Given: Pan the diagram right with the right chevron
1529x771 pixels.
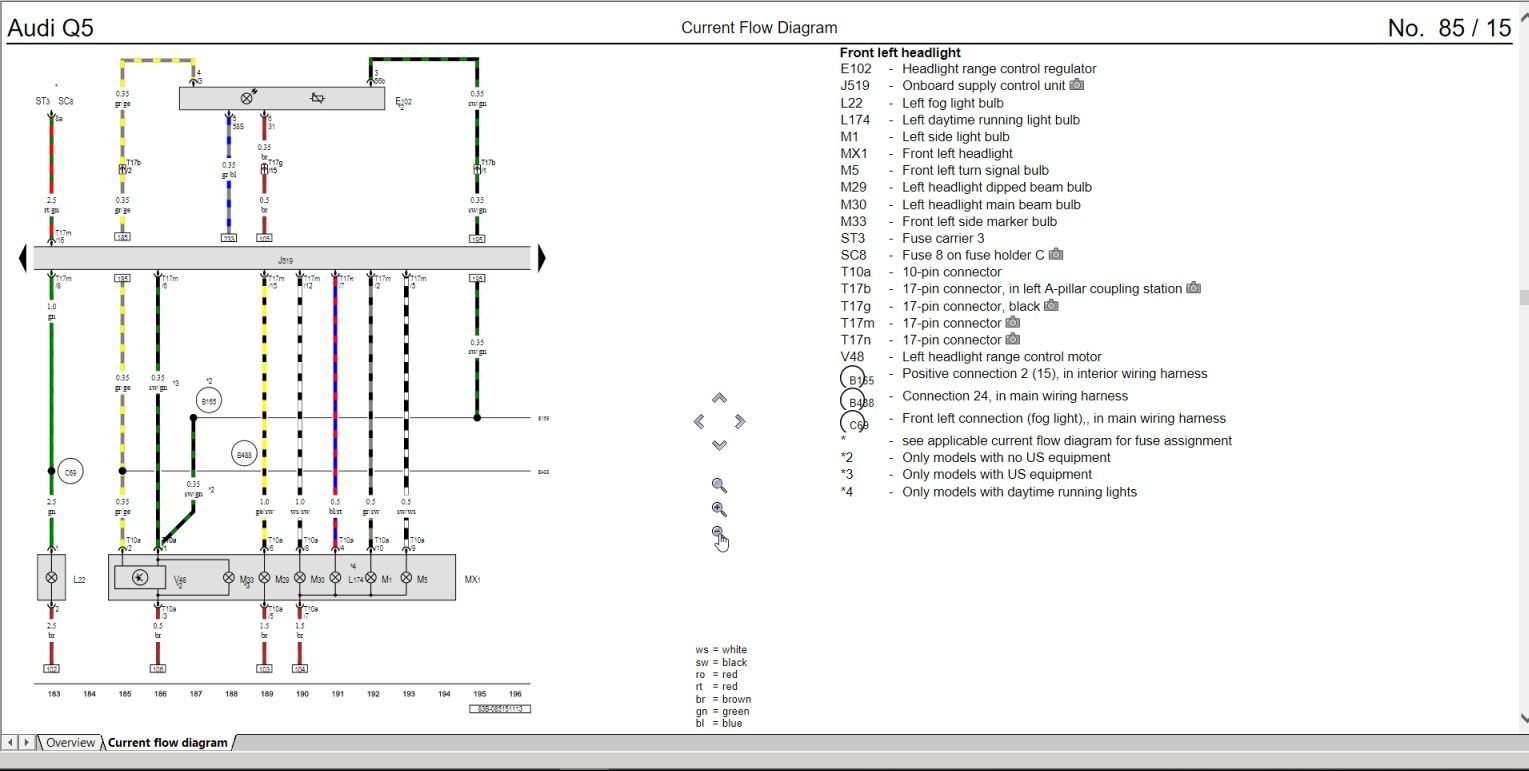Looking at the screenshot, I should 739,420.
